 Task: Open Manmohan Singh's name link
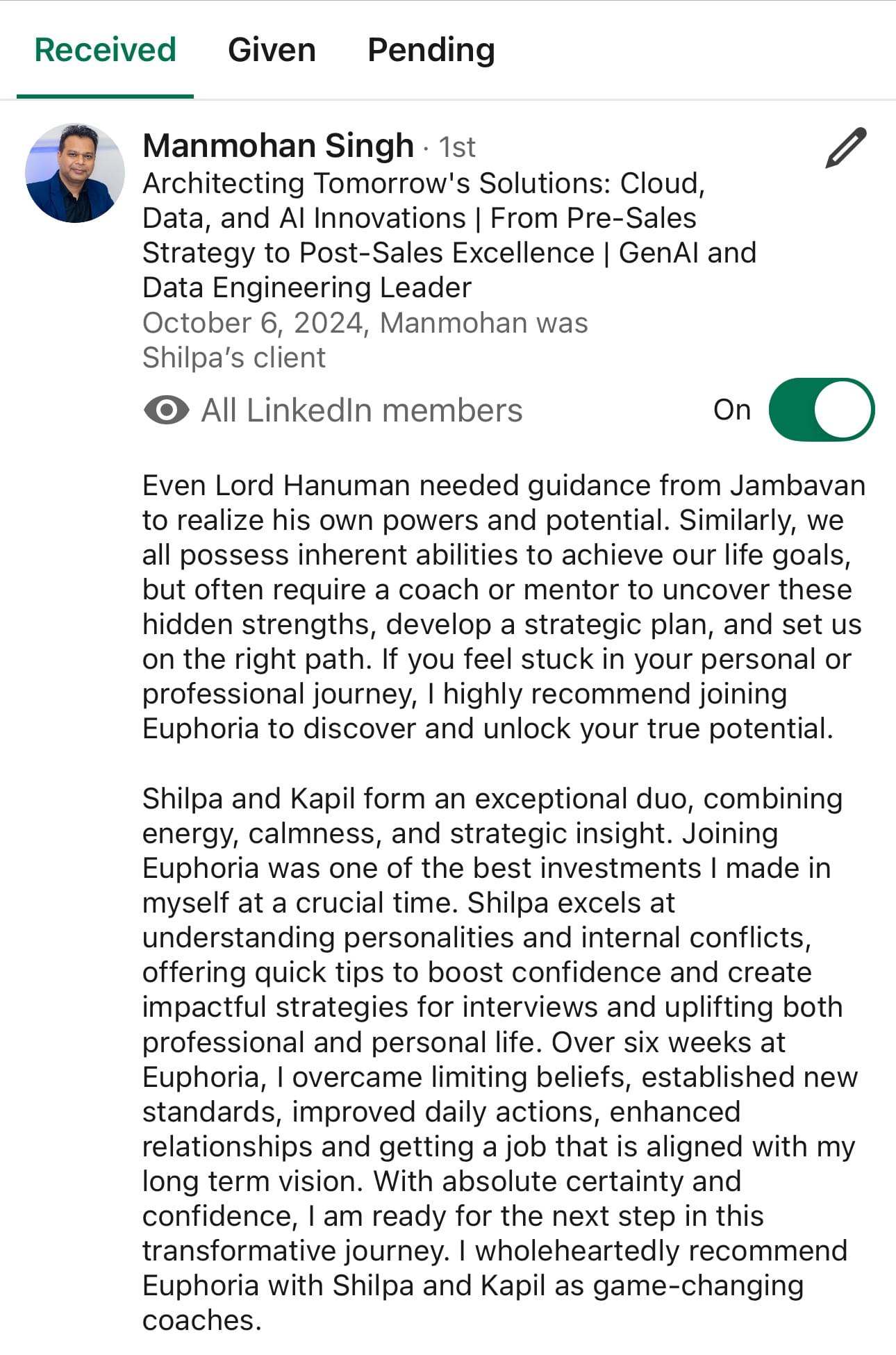pyautogui.click(x=278, y=146)
